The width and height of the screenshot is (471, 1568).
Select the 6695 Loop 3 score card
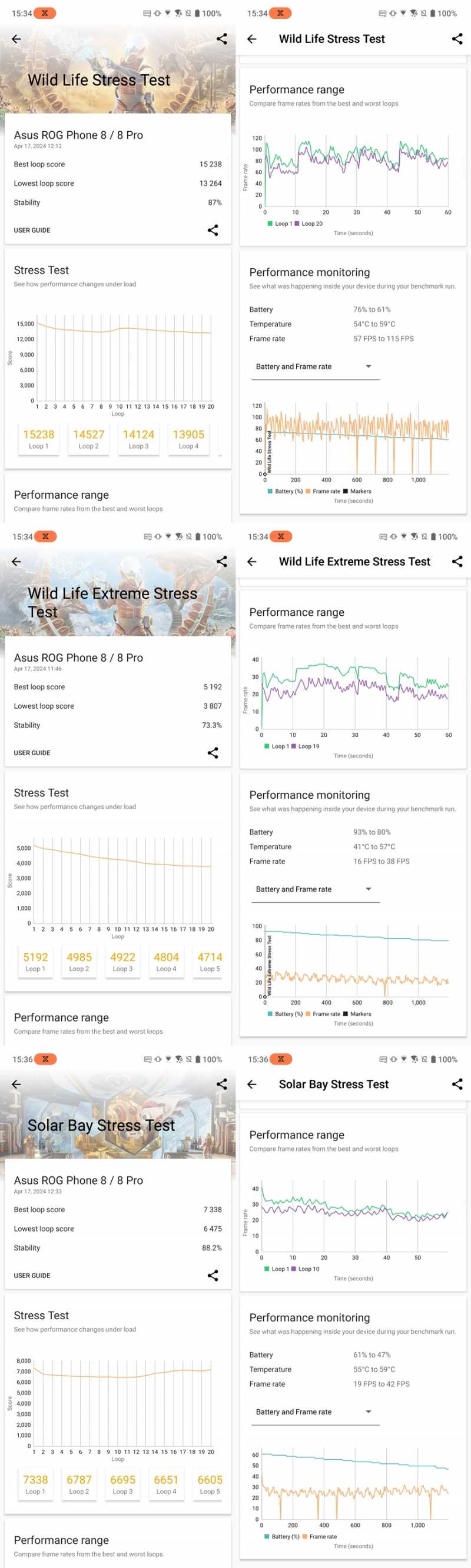coord(122,1484)
